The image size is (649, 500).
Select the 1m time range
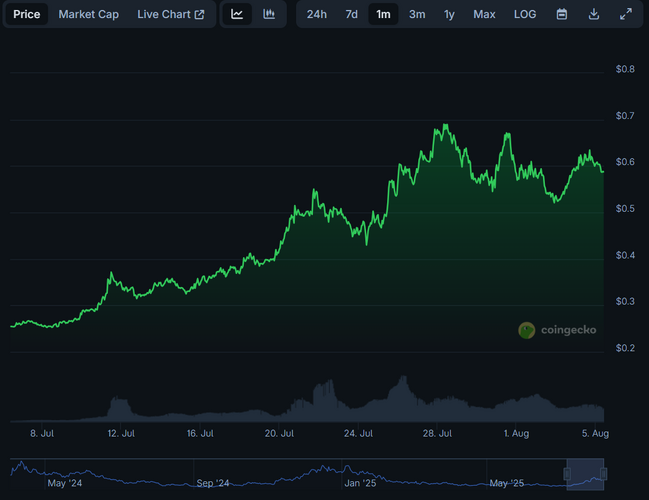pyautogui.click(x=383, y=14)
